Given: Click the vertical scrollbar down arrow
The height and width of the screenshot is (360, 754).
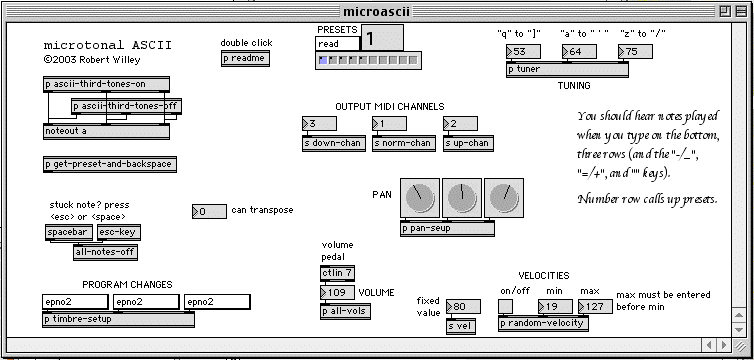Looking at the screenshot, I should pyautogui.click(x=740, y=329).
